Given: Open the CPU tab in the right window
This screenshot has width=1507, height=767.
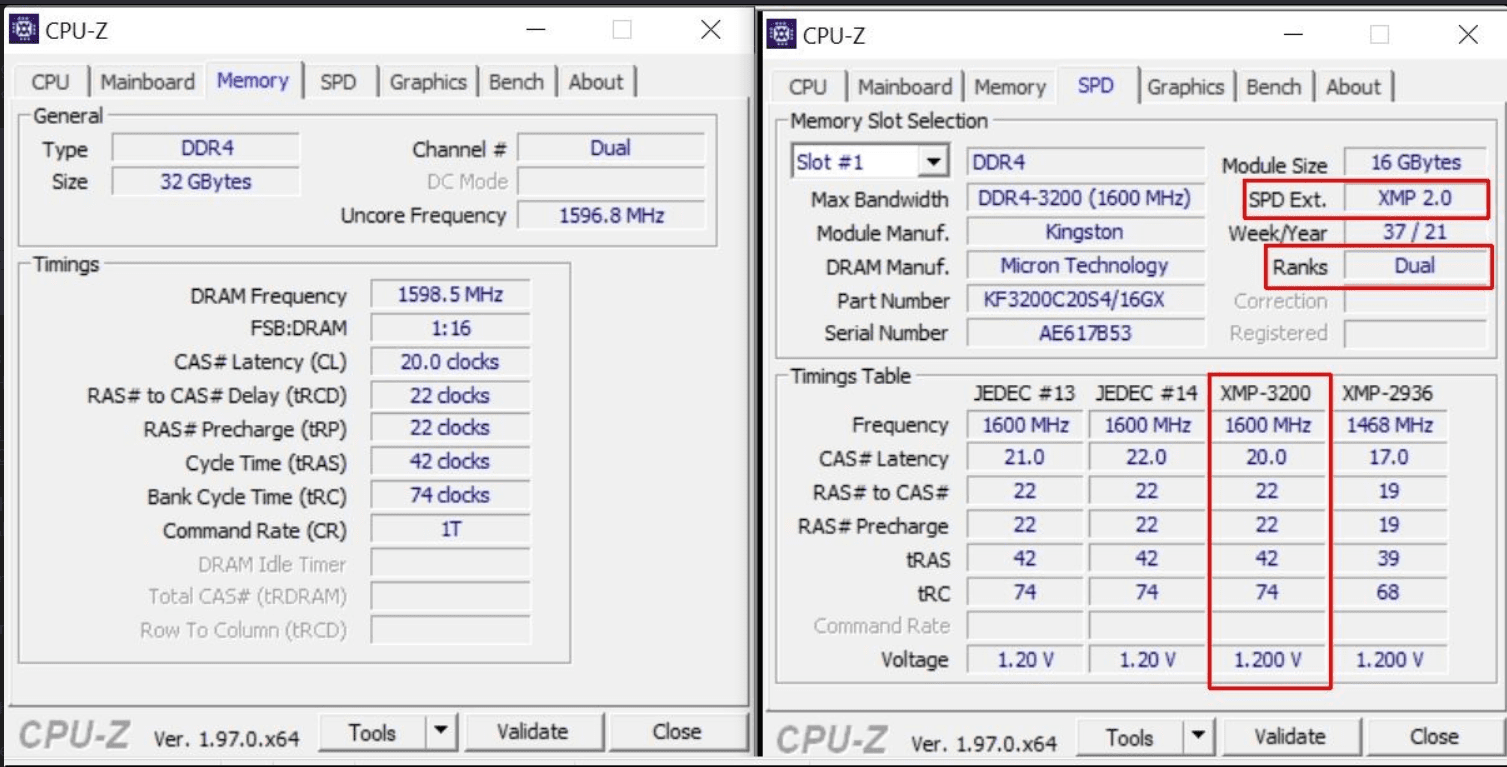Looking at the screenshot, I should pyautogui.click(x=808, y=87).
